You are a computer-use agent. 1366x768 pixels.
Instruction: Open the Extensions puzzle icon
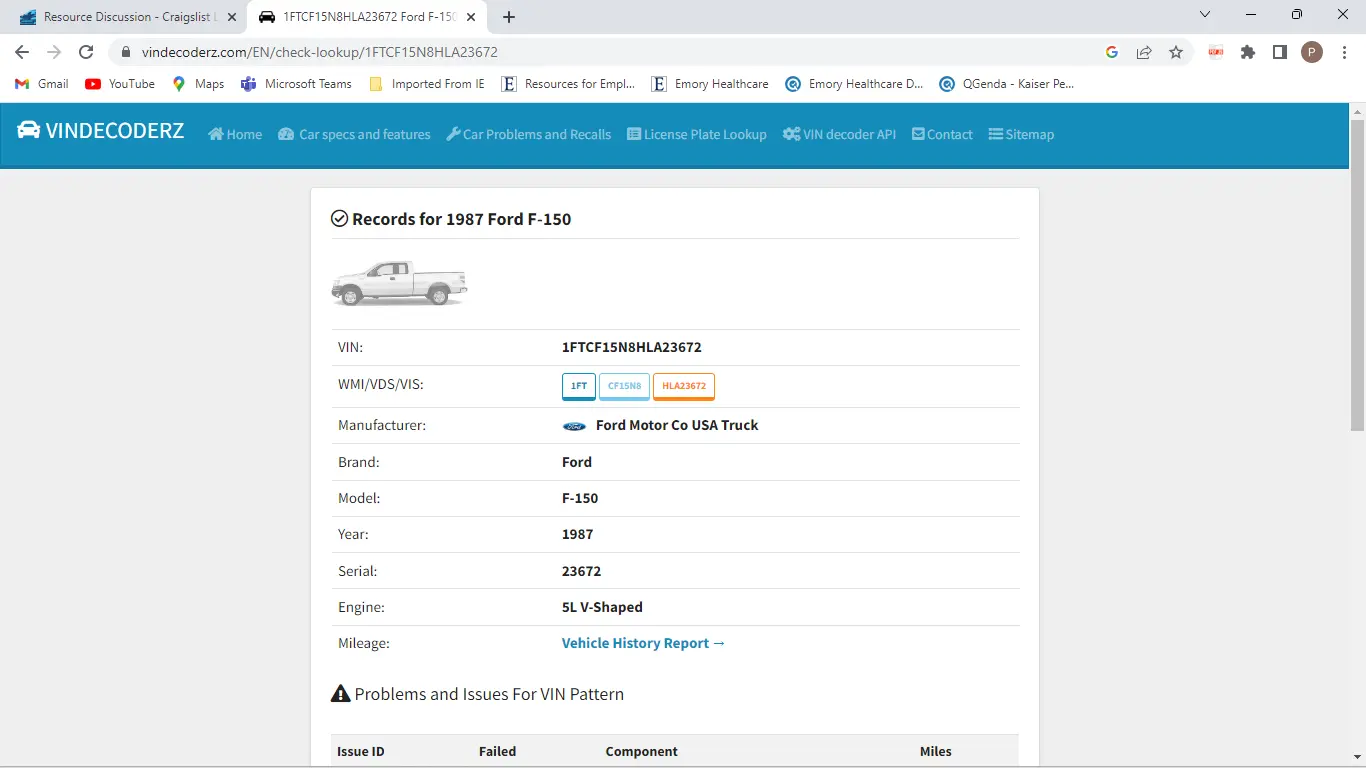[x=1248, y=52]
